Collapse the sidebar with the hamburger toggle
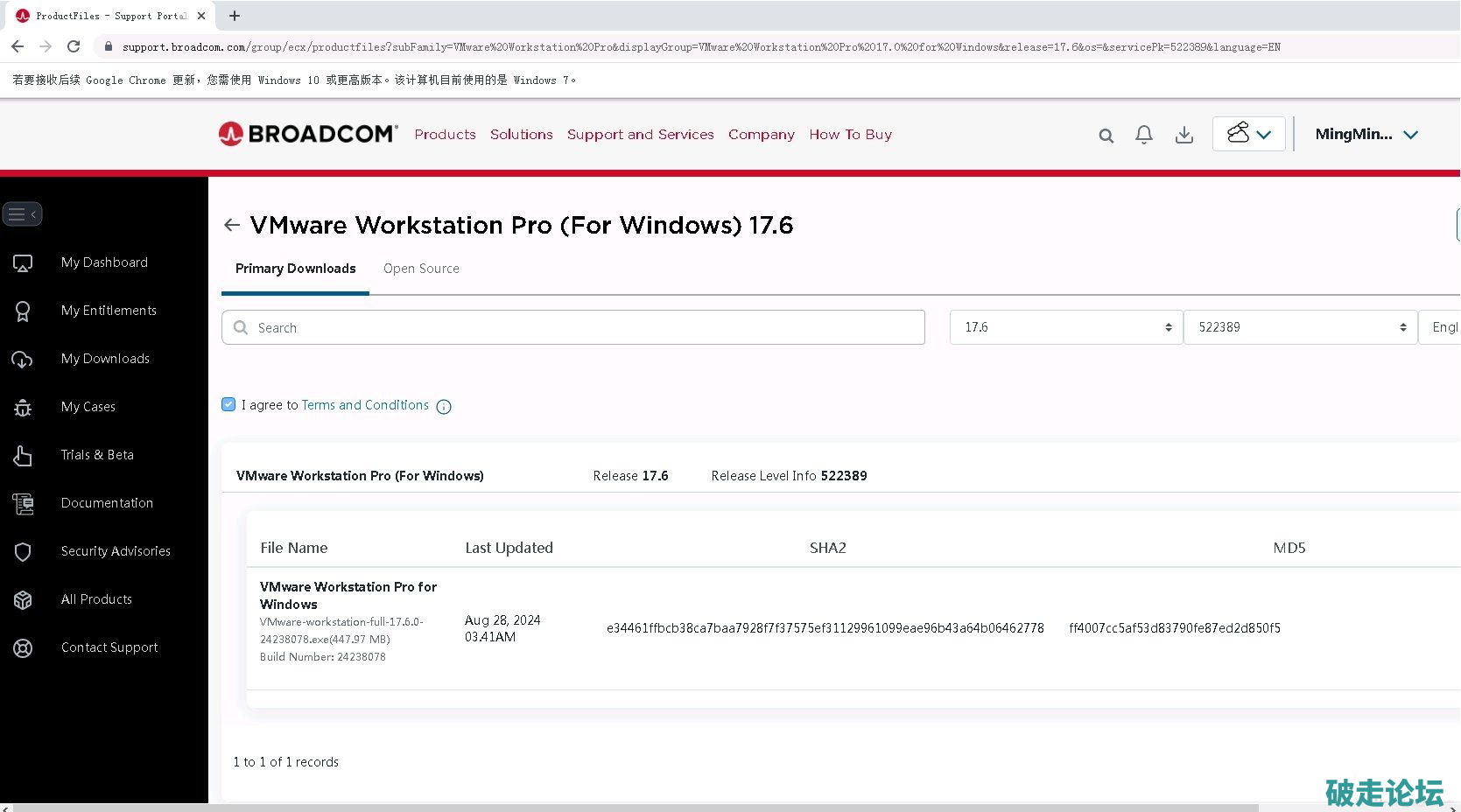 point(22,214)
